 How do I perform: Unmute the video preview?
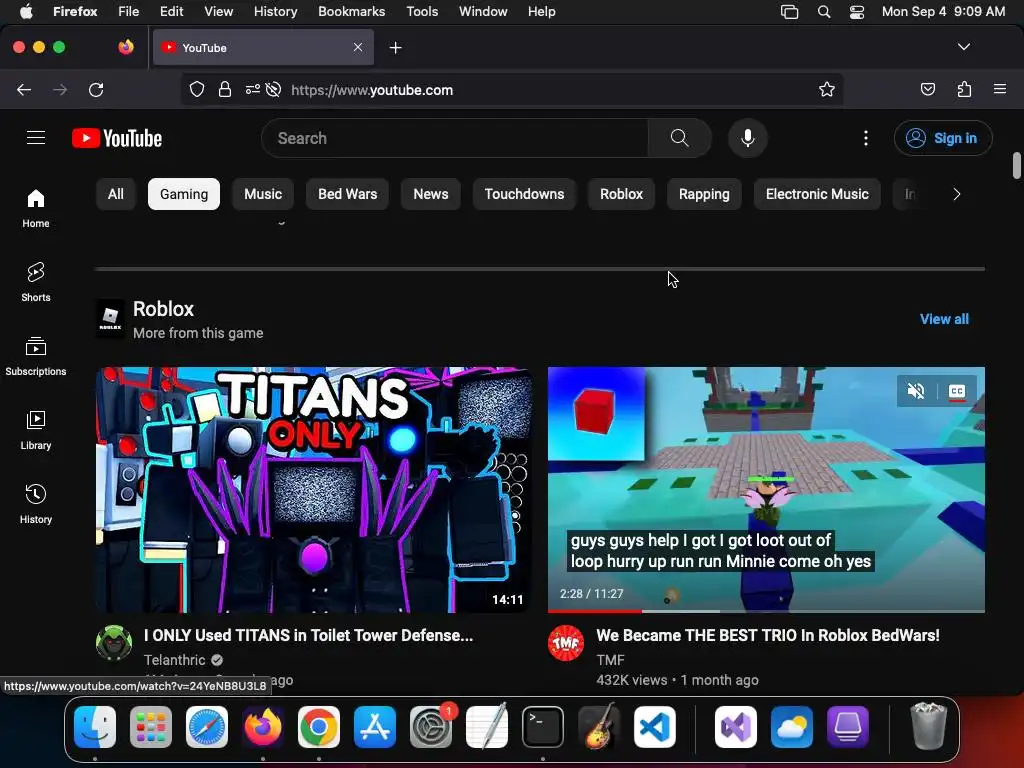(x=916, y=391)
